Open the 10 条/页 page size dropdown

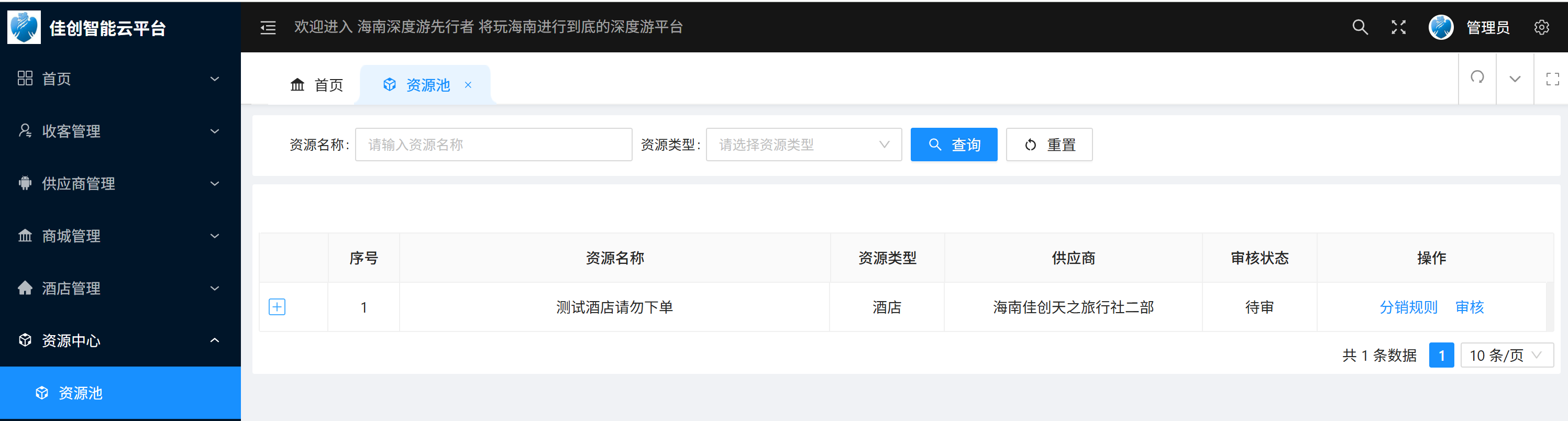(x=1506, y=356)
